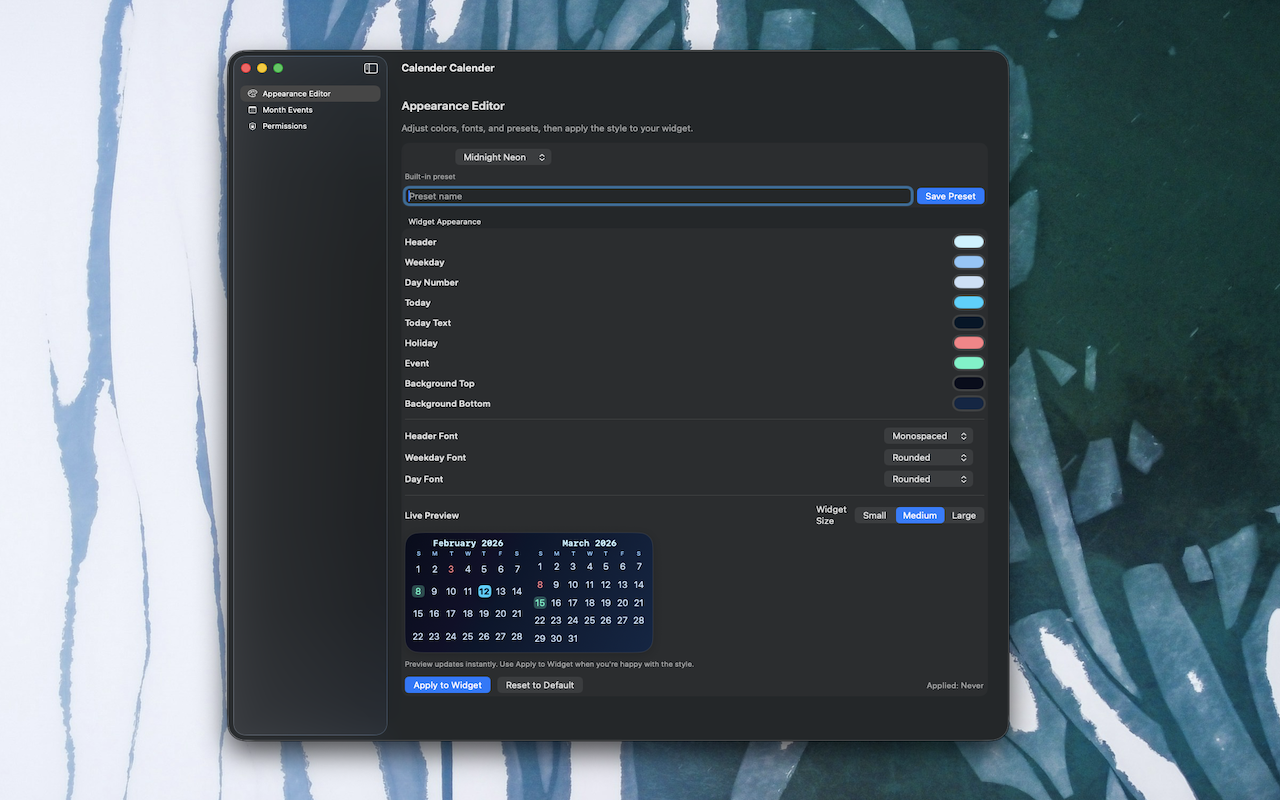Open the Day Font dropdown
Viewport: 1280px width, 800px height.
927,479
